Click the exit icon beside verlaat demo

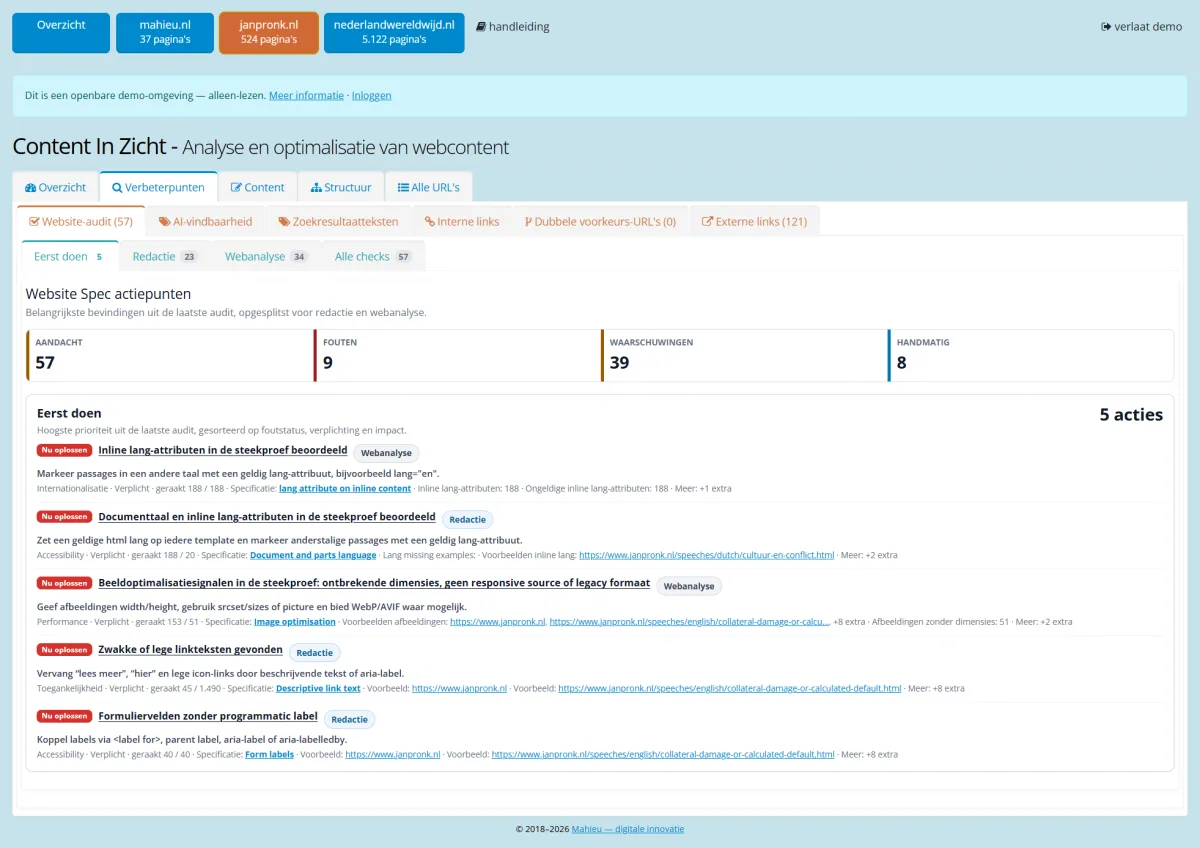click(1106, 27)
